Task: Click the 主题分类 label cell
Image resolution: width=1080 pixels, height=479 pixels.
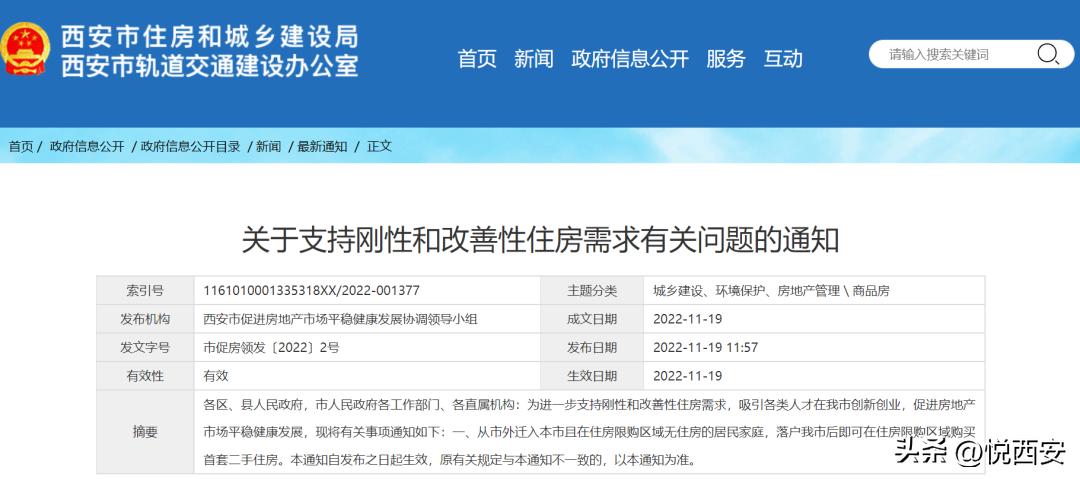Action: [x=592, y=291]
